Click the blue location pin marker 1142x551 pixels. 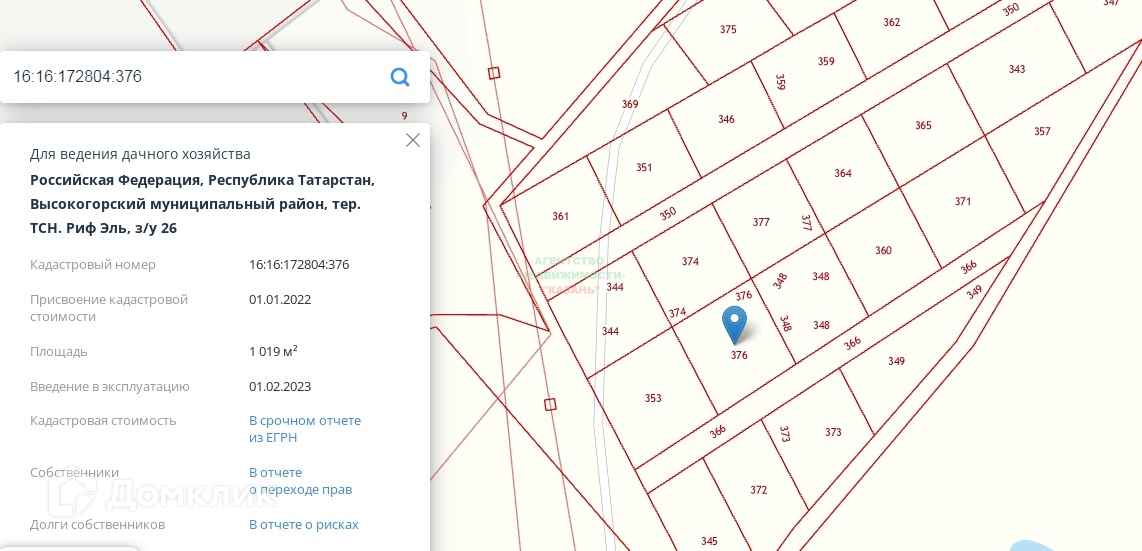734,325
